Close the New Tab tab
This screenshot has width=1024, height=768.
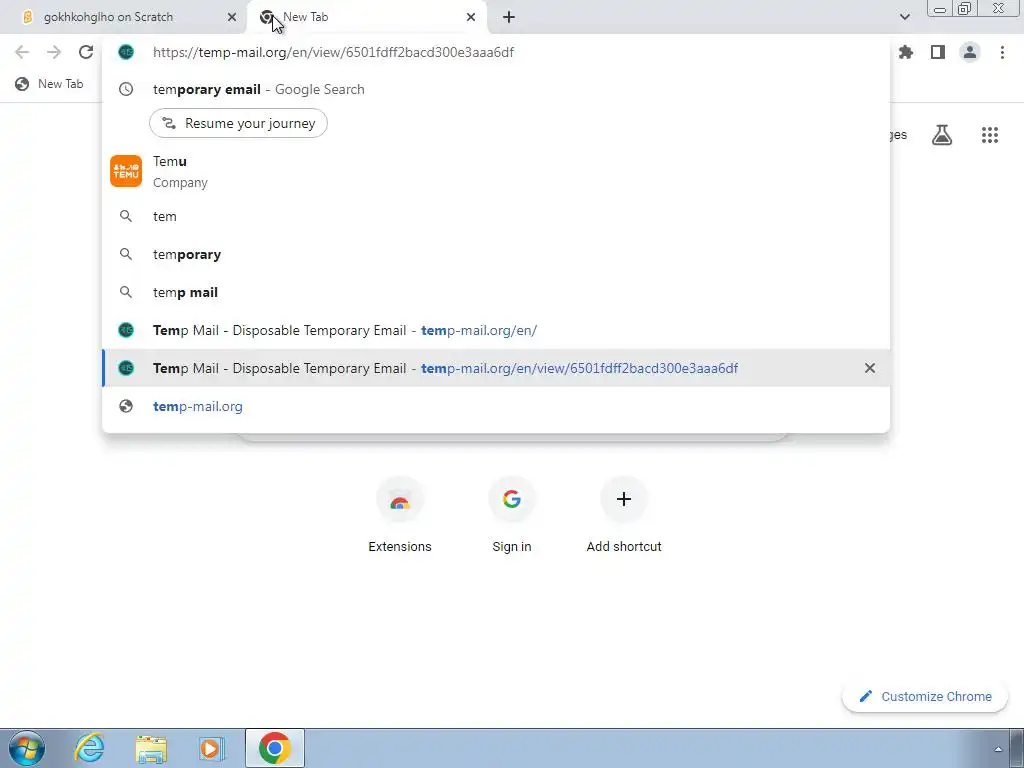(471, 17)
